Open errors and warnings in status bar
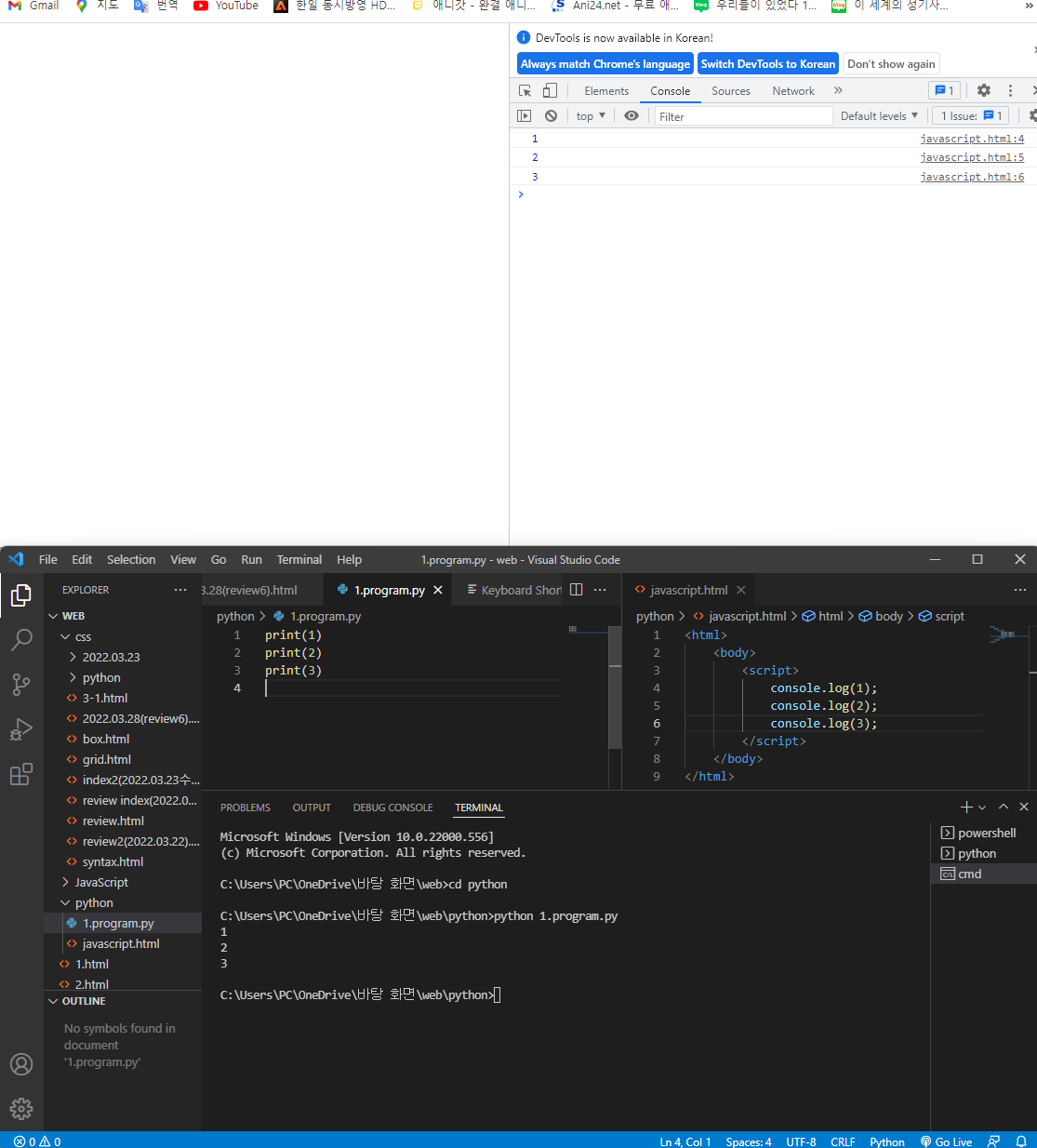The image size is (1037, 1148). [37, 1141]
